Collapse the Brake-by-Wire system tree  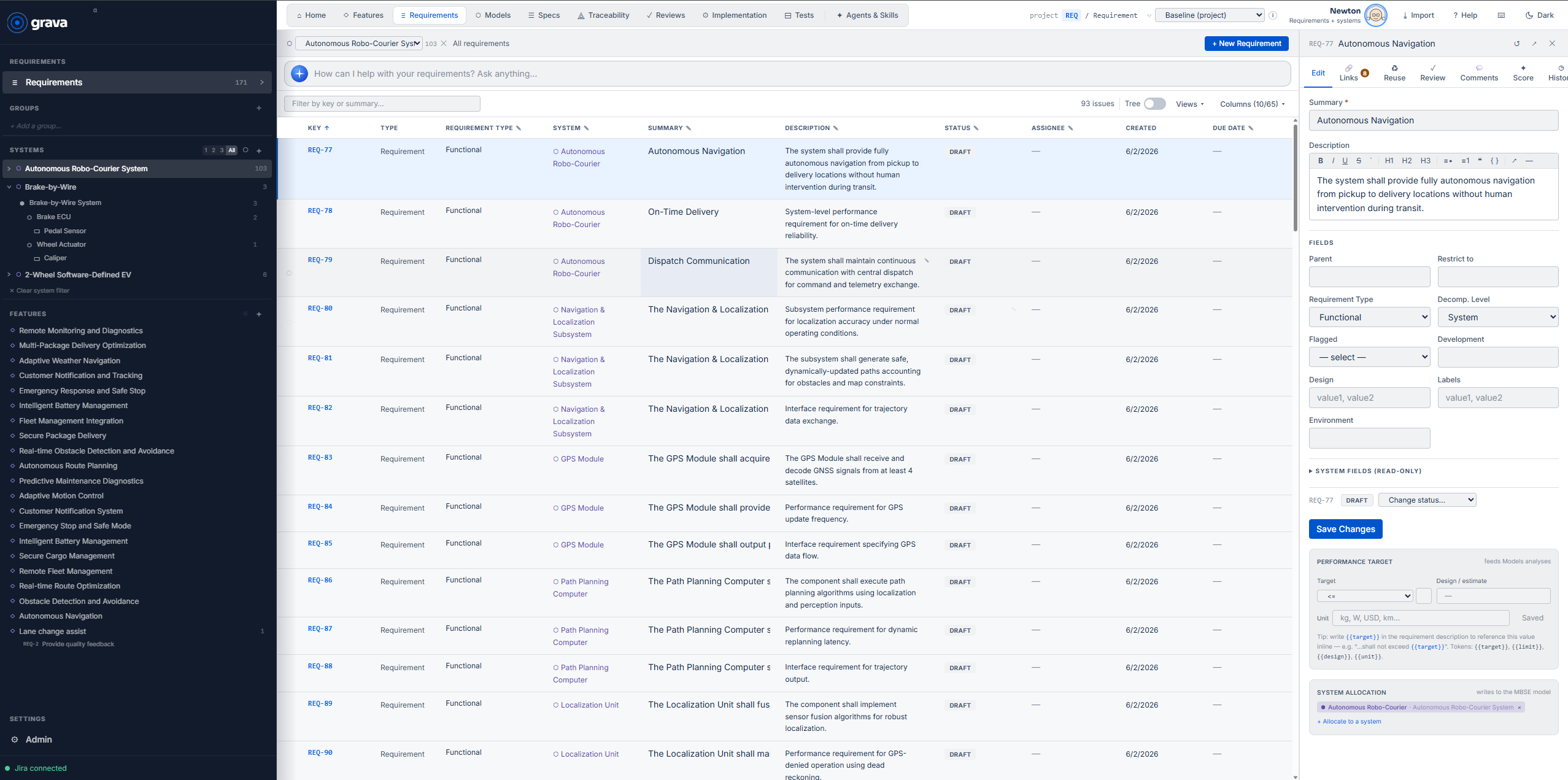click(9, 187)
